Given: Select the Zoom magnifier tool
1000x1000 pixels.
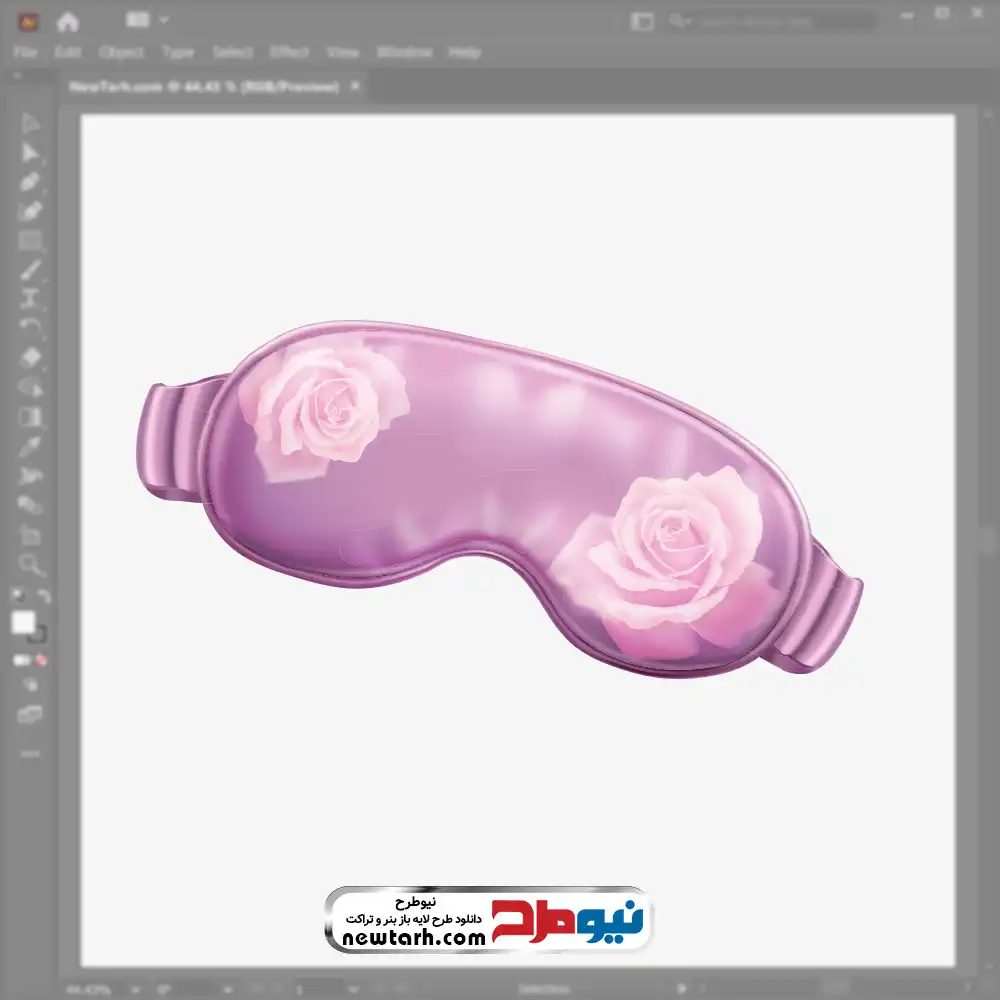Looking at the screenshot, I should click(30, 565).
